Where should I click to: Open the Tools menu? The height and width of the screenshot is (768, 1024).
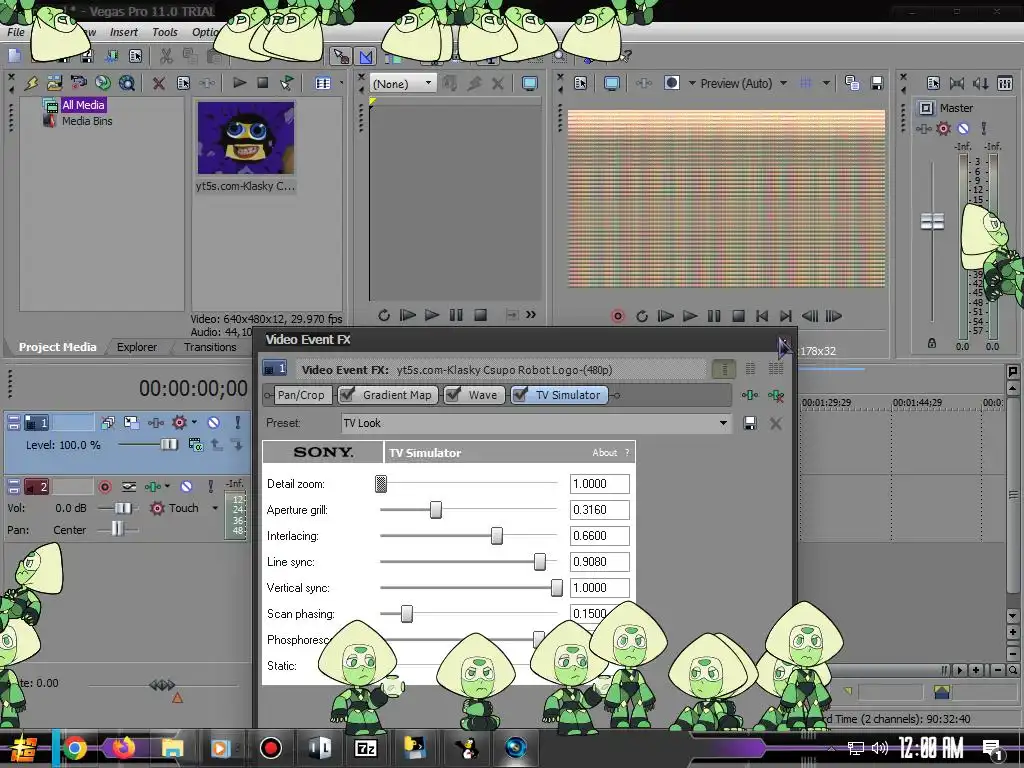coord(165,32)
